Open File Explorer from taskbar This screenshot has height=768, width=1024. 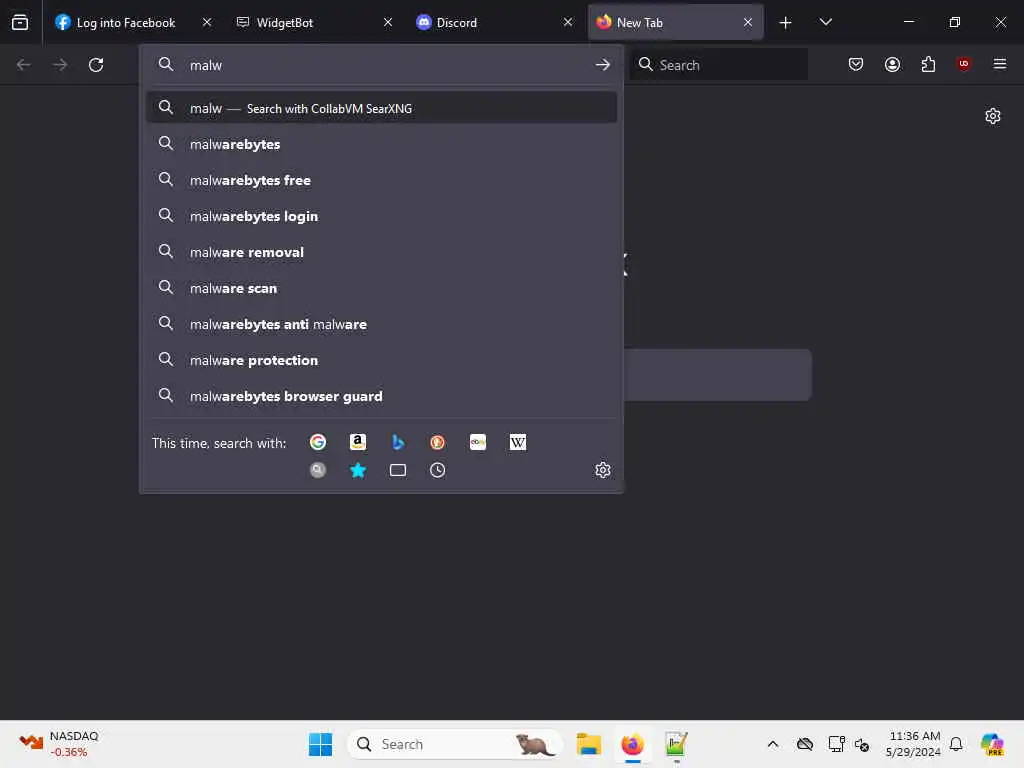(588, 744)
